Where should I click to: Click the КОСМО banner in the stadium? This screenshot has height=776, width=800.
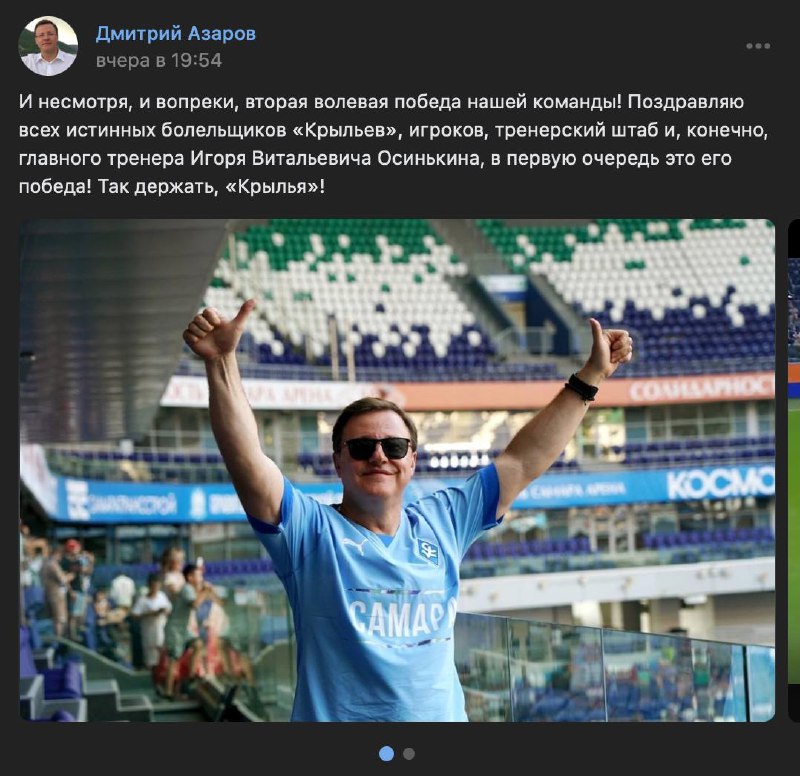point(720,483)
